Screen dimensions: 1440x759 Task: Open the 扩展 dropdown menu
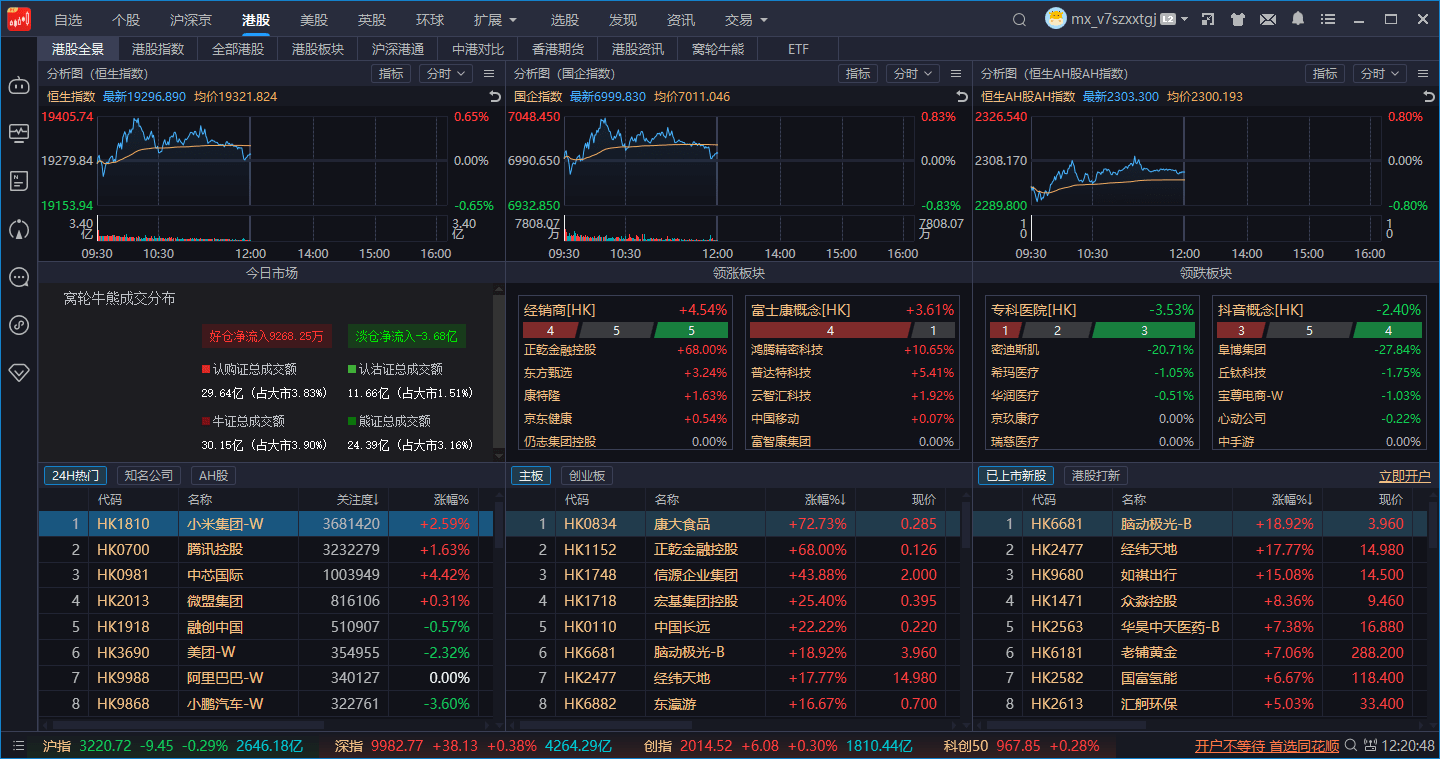pos(496,20)
